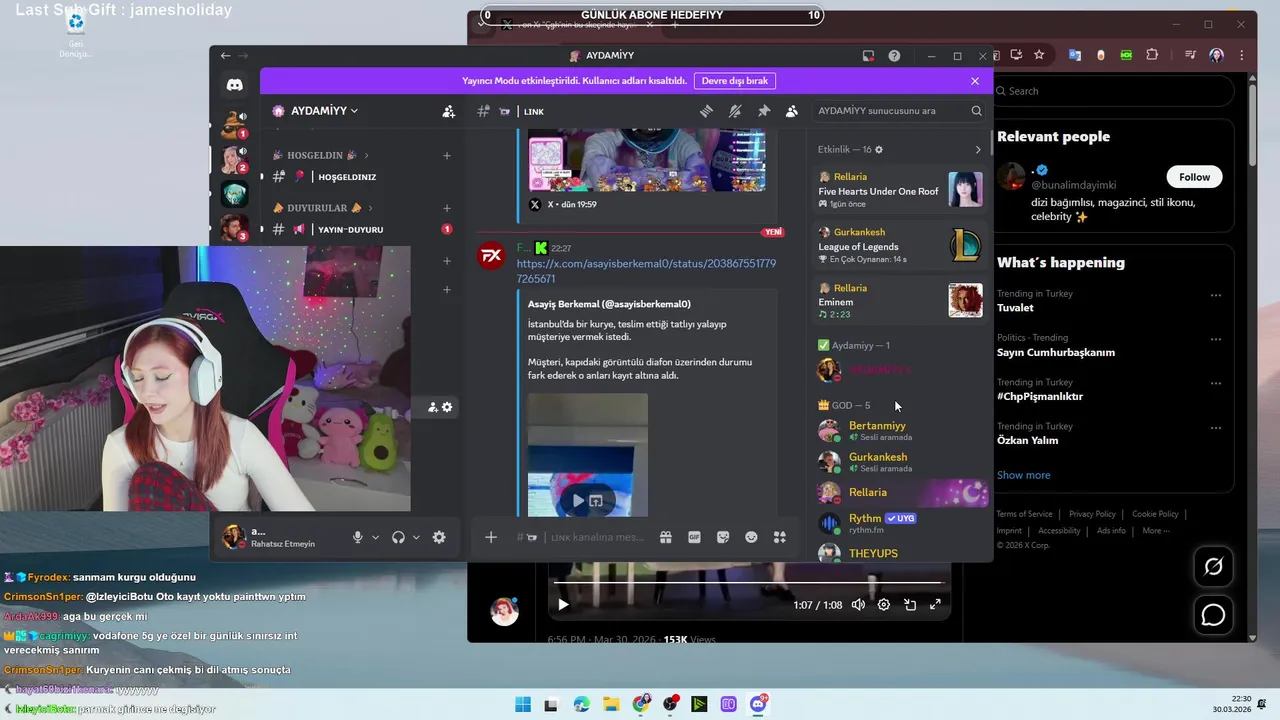Screen dimensions: 1280x720
Task: Open the Grok icon on X
Action: click(1213, 567)
